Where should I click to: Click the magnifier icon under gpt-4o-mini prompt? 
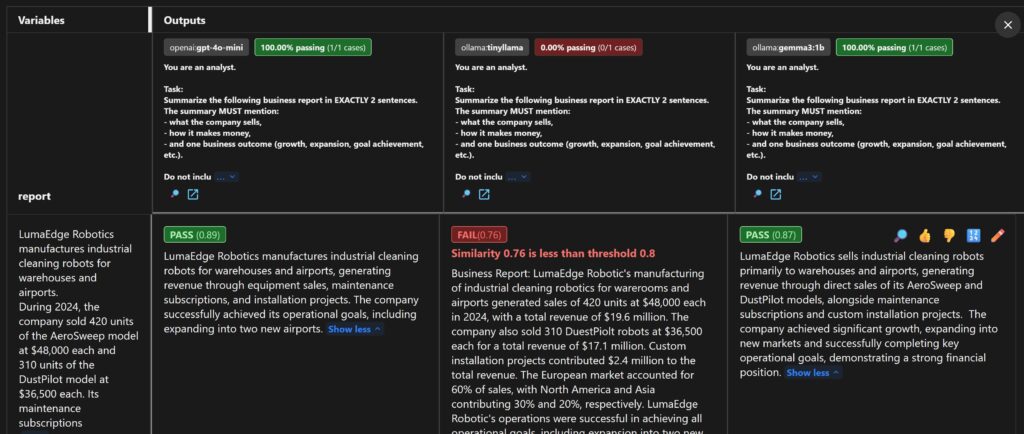[x=174, y=194]
